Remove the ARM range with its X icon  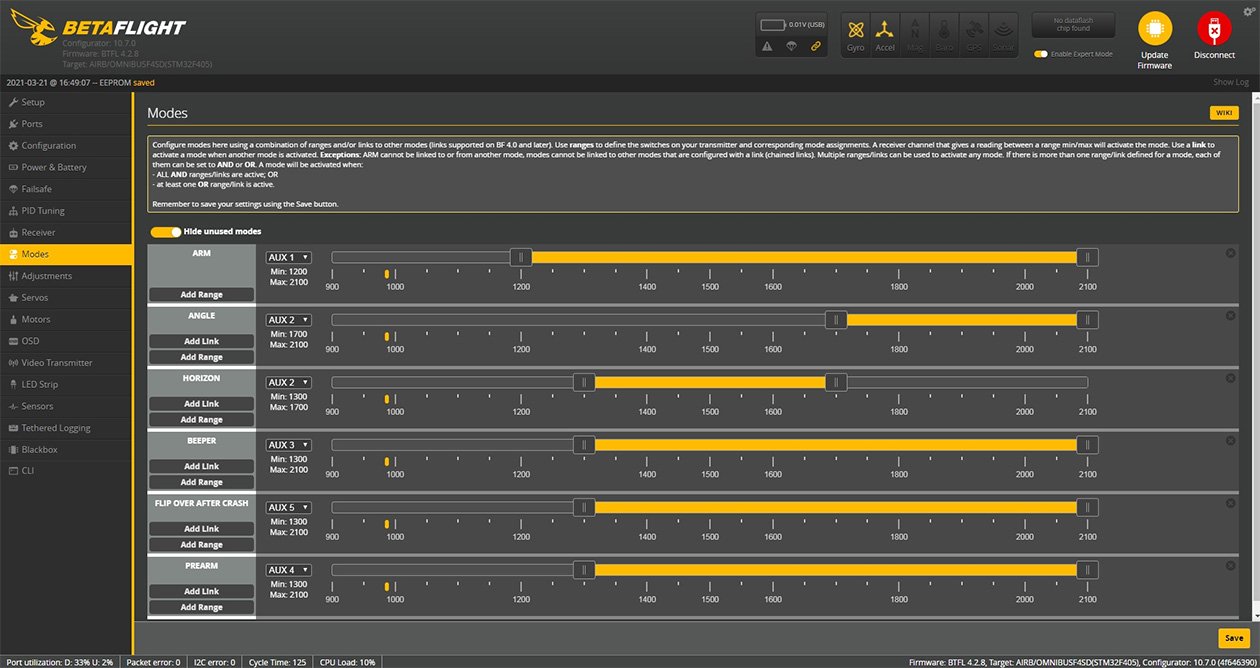click(x=1230, y=253)
